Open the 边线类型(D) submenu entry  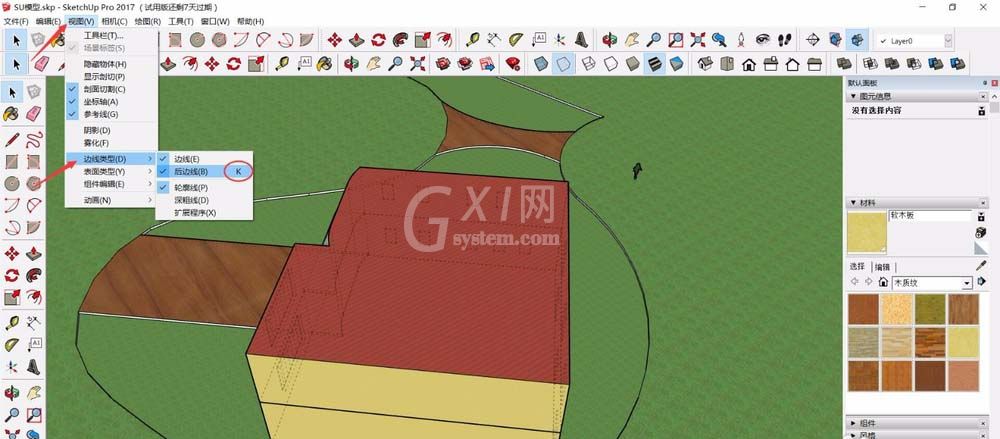pyautogui.click(x=112, y=159)
